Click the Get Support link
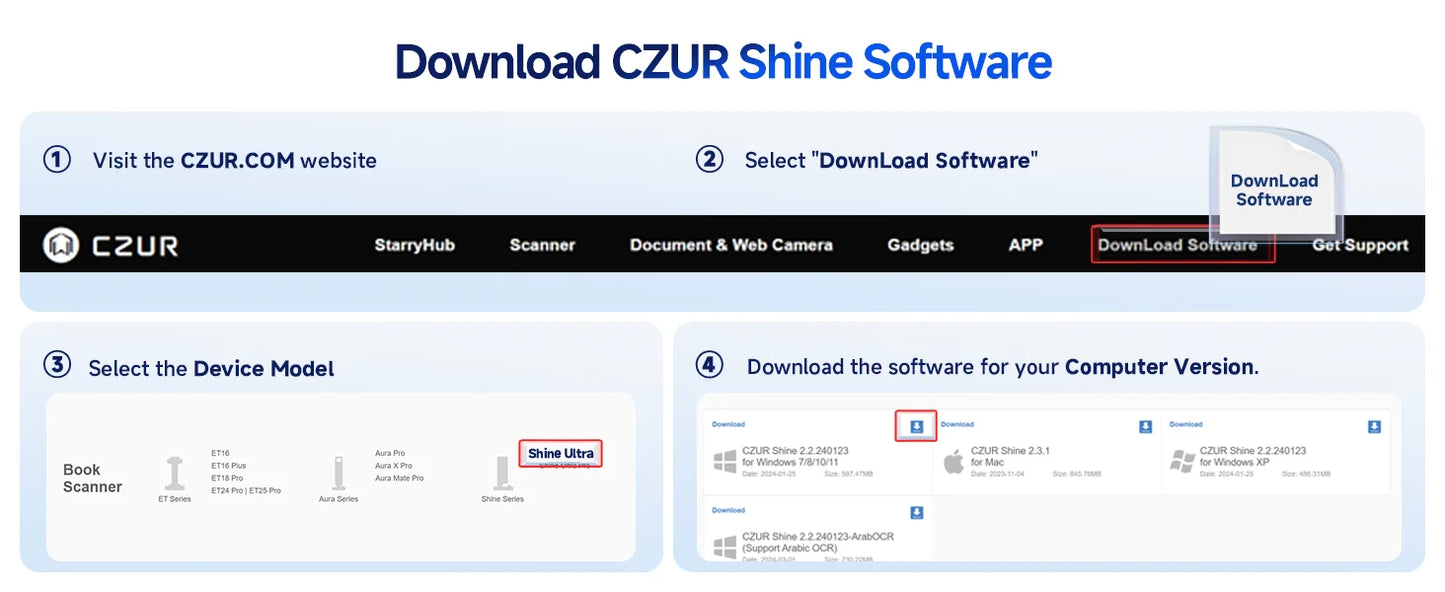Screen dimensions: 1445x592 [x=1360, y=244]
